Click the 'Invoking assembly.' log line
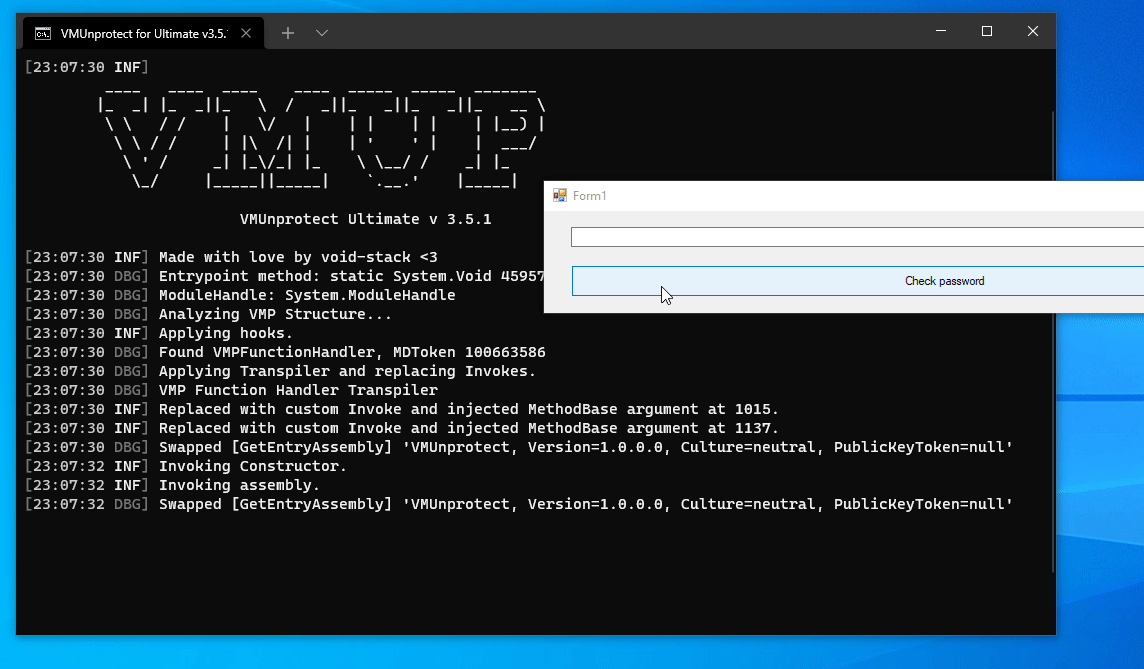The image size is (1144, 669). pyautogui.click(x=172, y=484)
